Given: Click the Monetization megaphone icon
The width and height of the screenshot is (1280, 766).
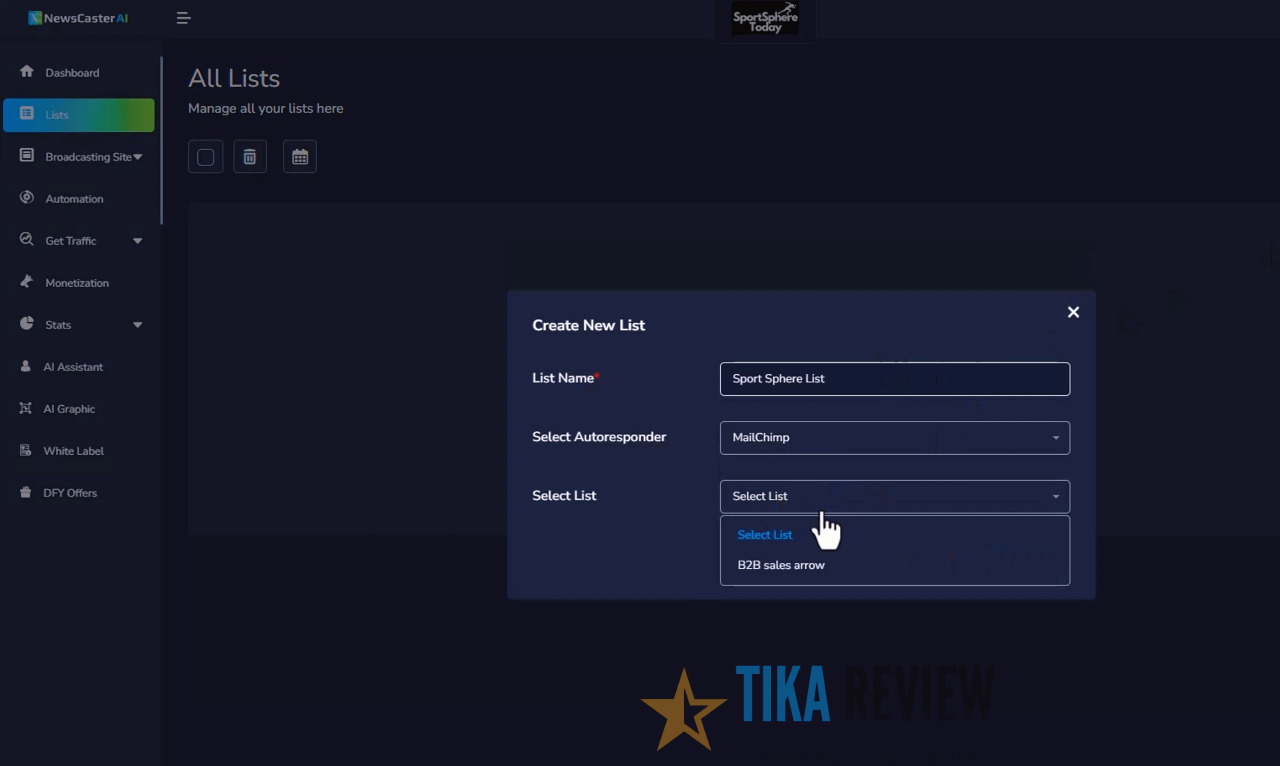Looking at the screenshot, I should click(x=27, y=282).
